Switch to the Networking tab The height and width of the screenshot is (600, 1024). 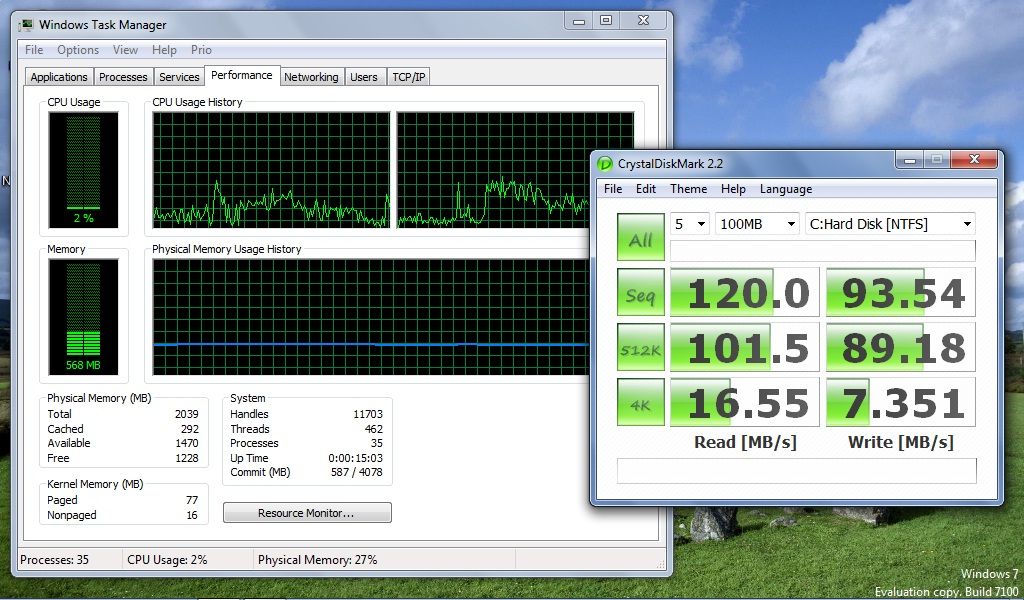point(311,77)
